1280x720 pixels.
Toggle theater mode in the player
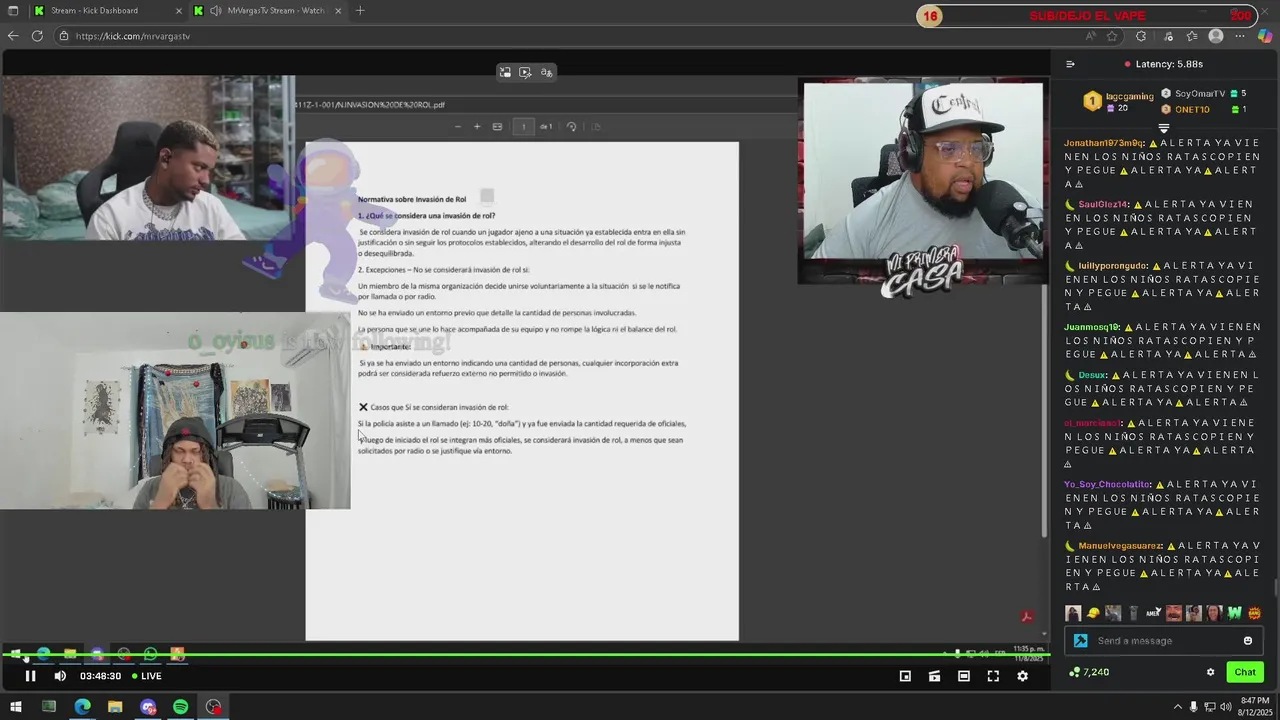963,676
